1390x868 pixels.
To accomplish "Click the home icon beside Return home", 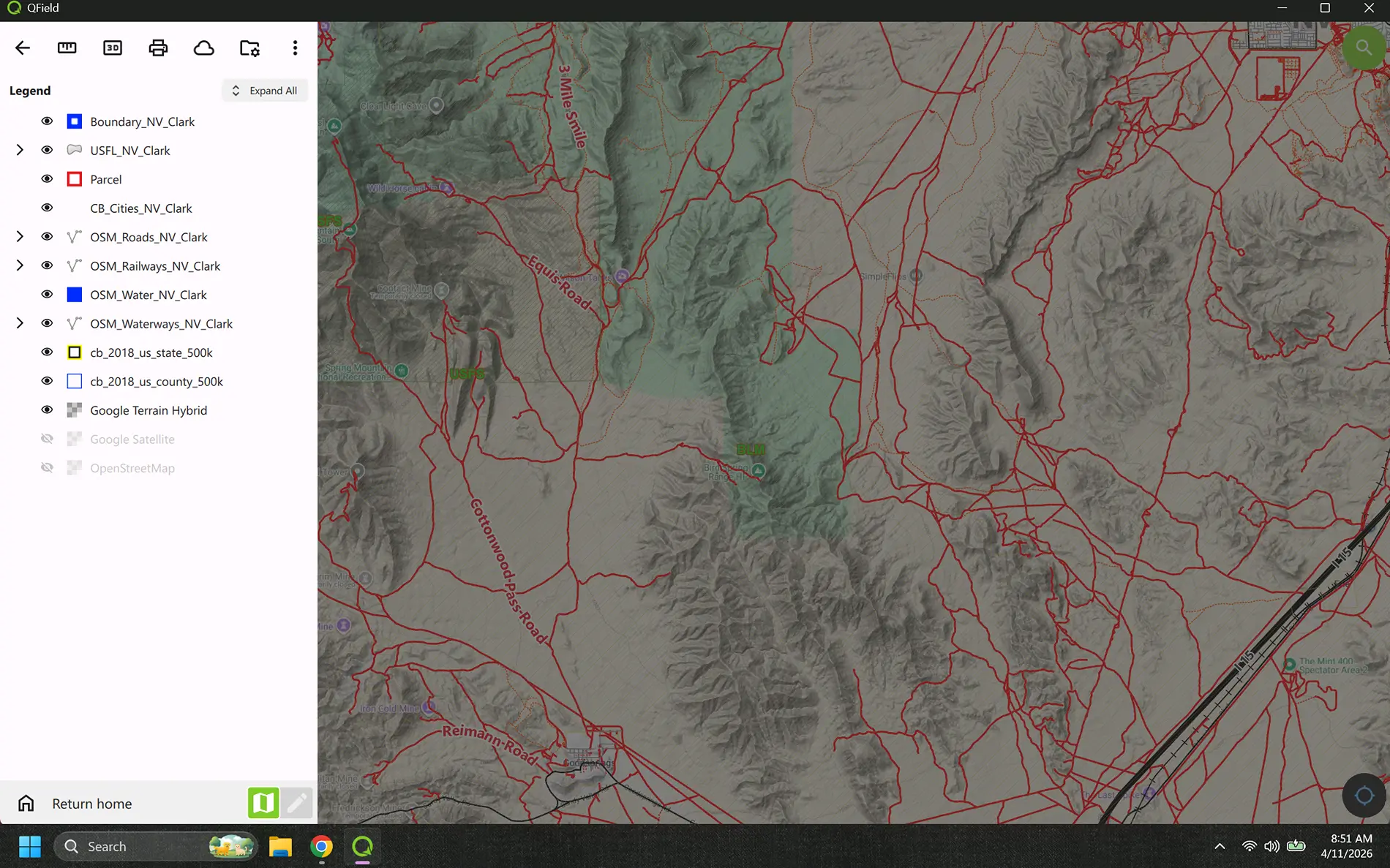I will (26, 804).
